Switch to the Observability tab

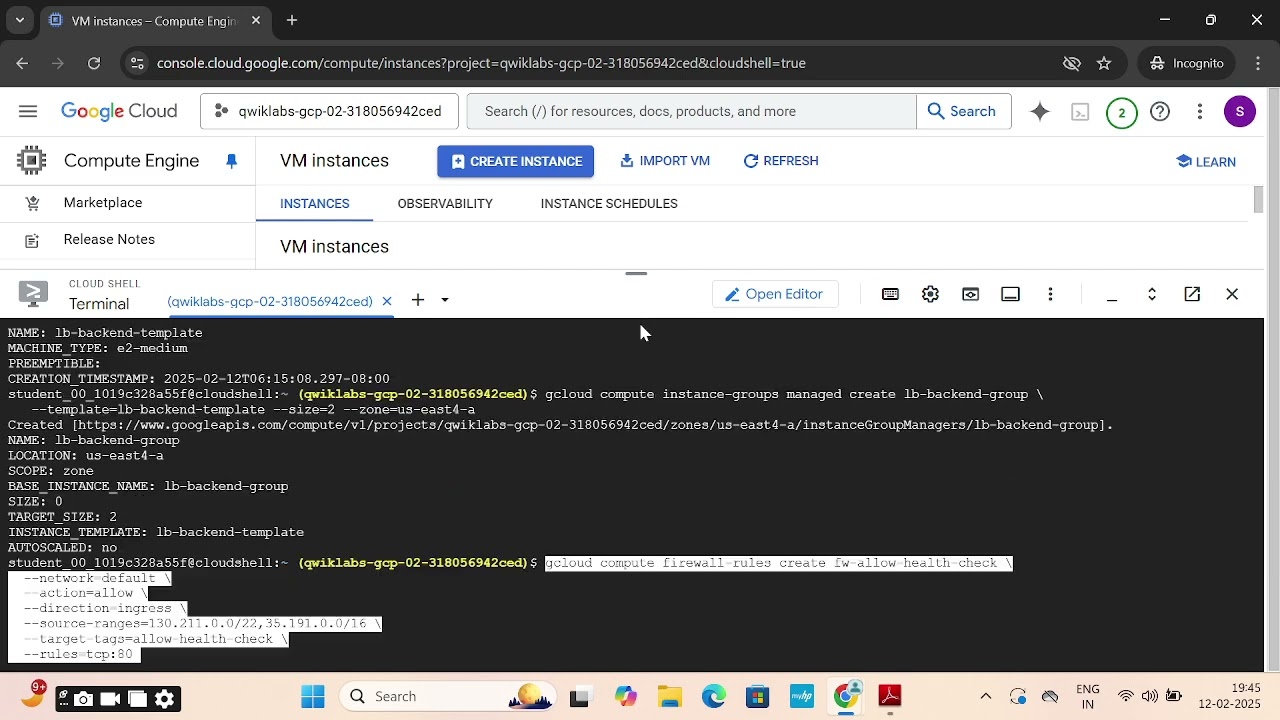coord(445,203)
